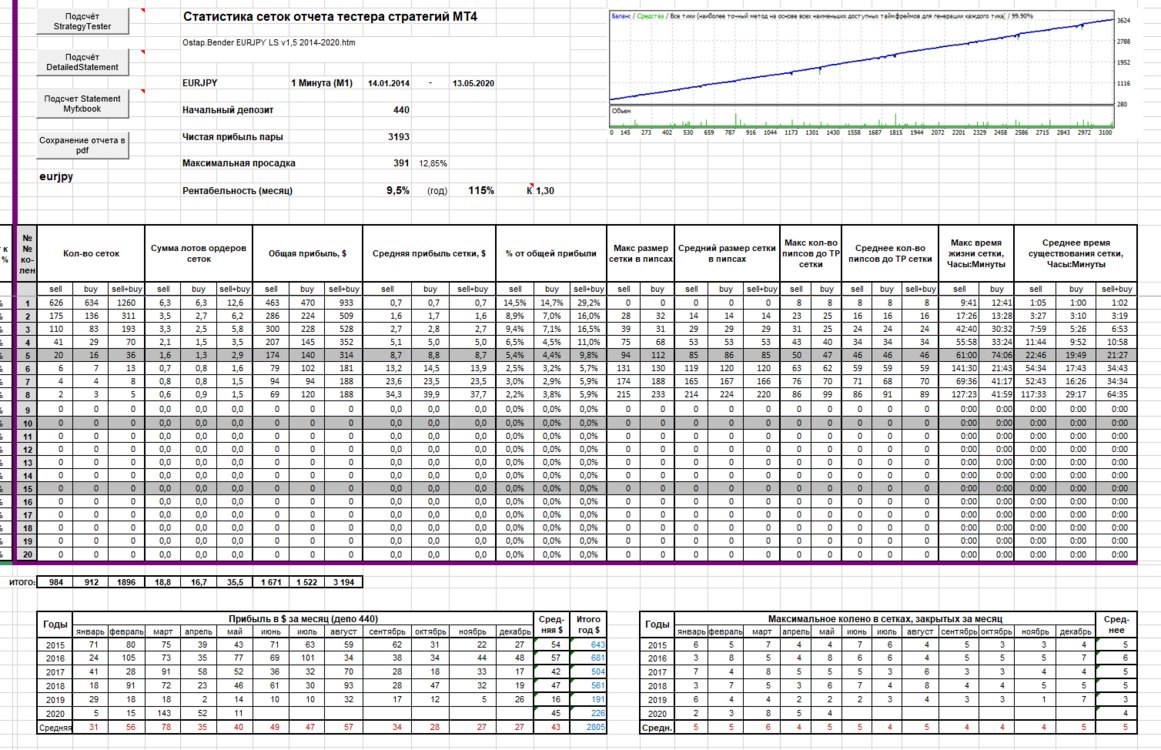
Task: Select the net profit value 3193
Action: click(398, 136)
